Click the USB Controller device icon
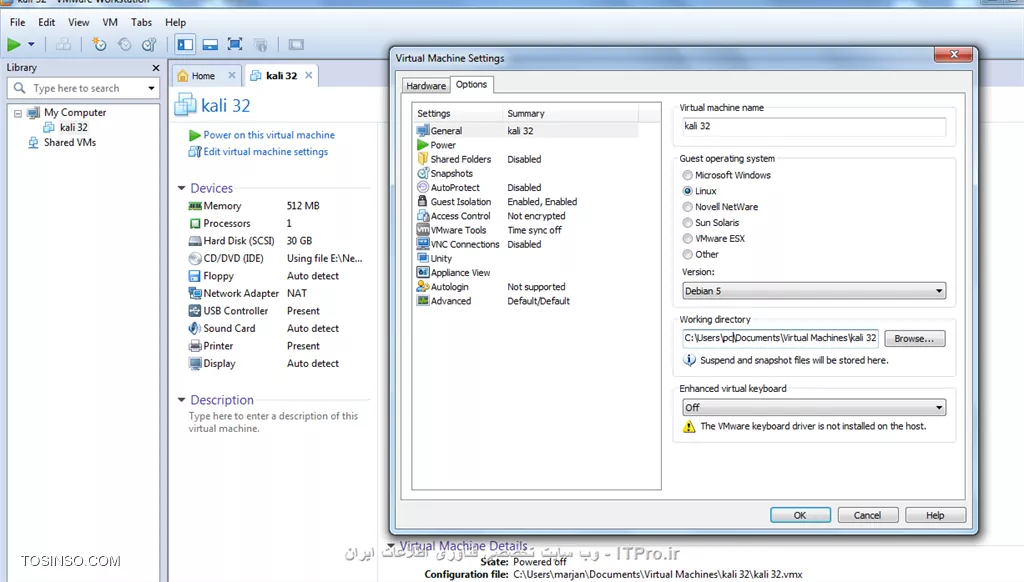 [x=195, y=311]
